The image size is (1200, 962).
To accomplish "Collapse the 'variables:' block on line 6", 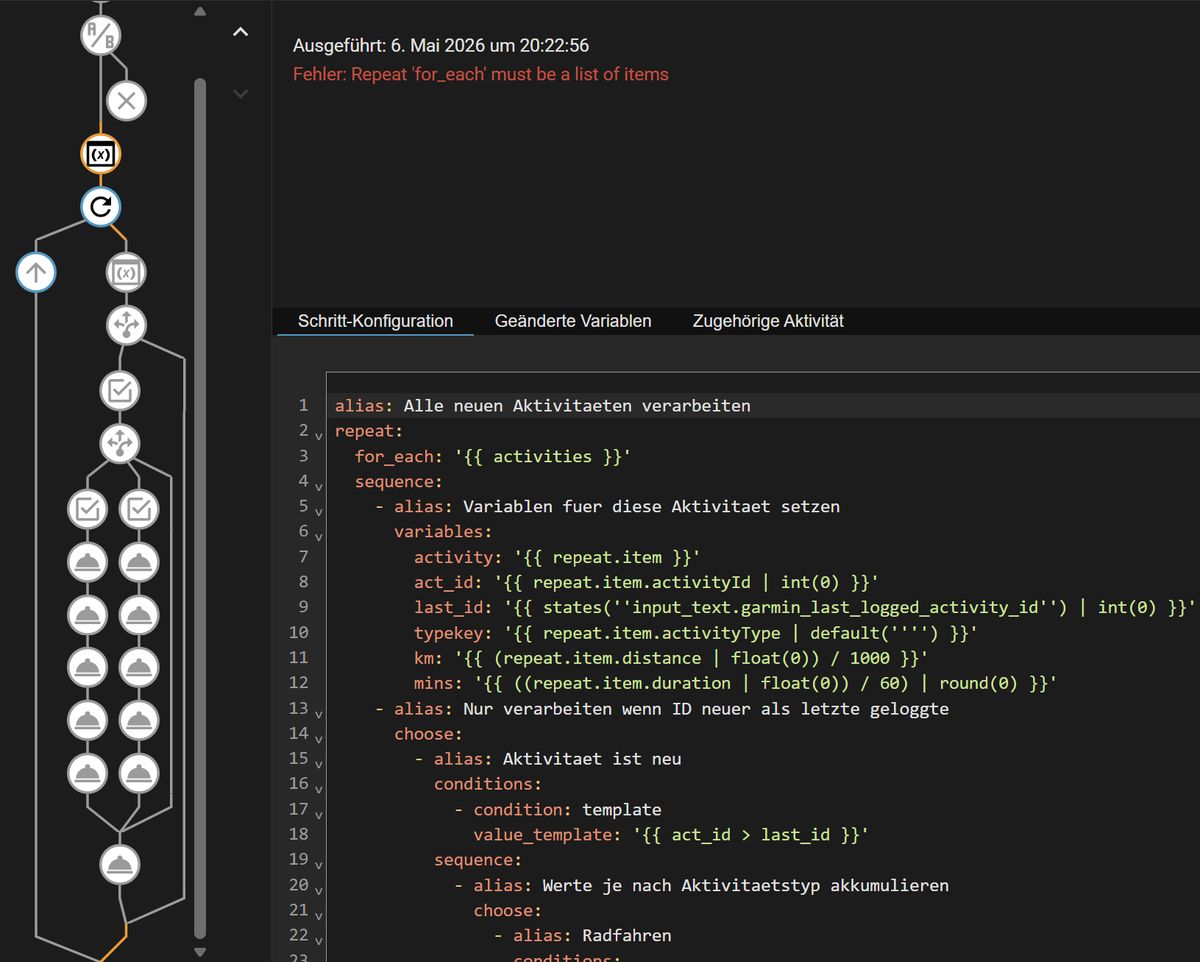I will coord(318,538).
